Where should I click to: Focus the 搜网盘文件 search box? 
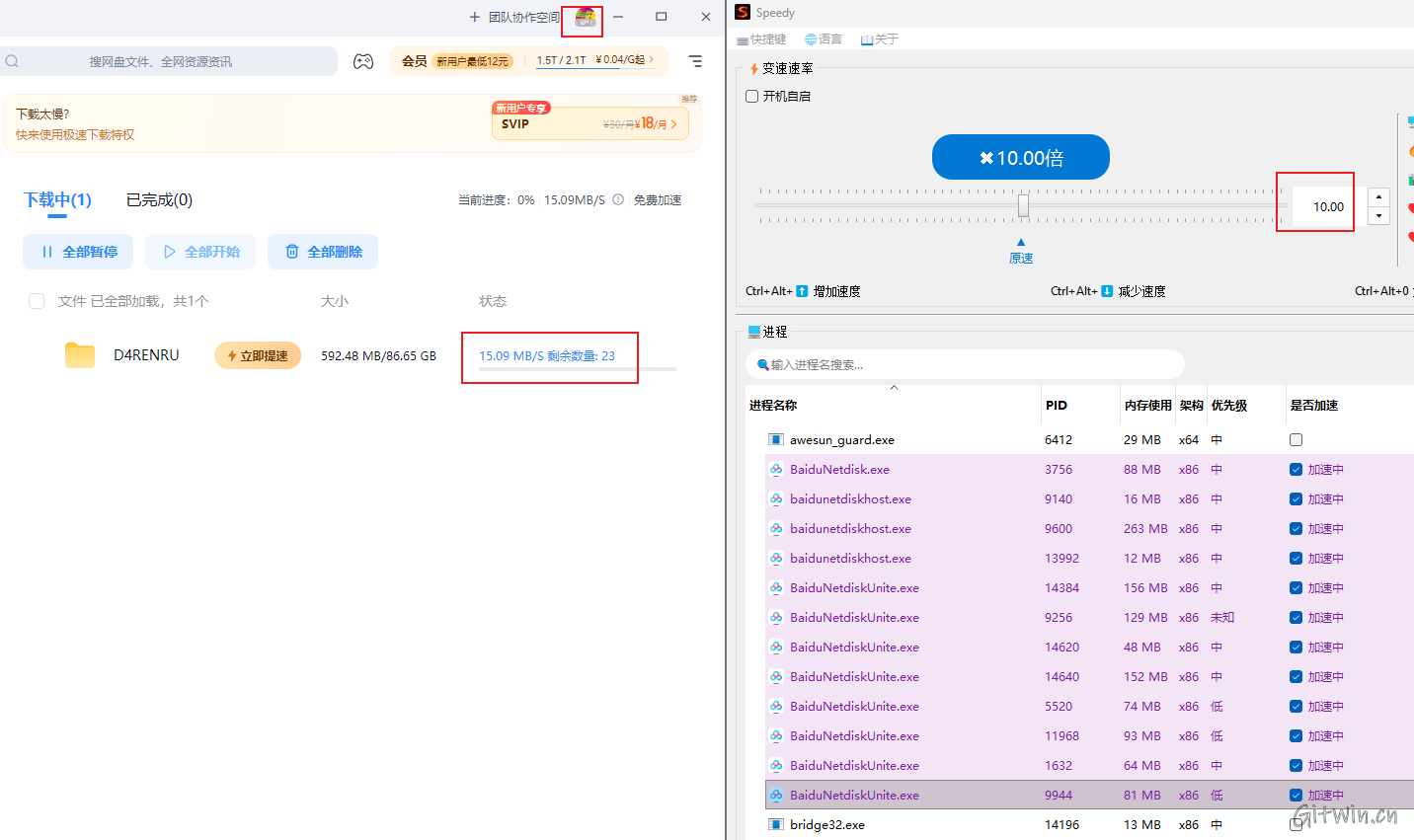(169, 61)
